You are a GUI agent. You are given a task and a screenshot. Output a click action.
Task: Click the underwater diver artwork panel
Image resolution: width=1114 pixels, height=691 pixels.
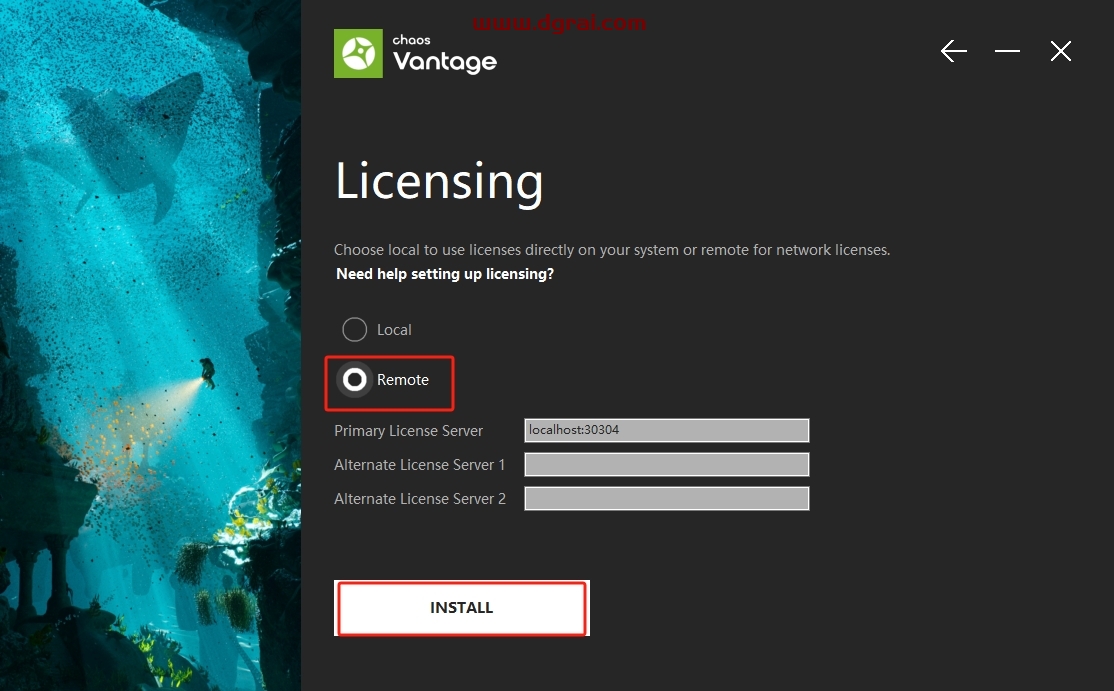tap(150, 345)
